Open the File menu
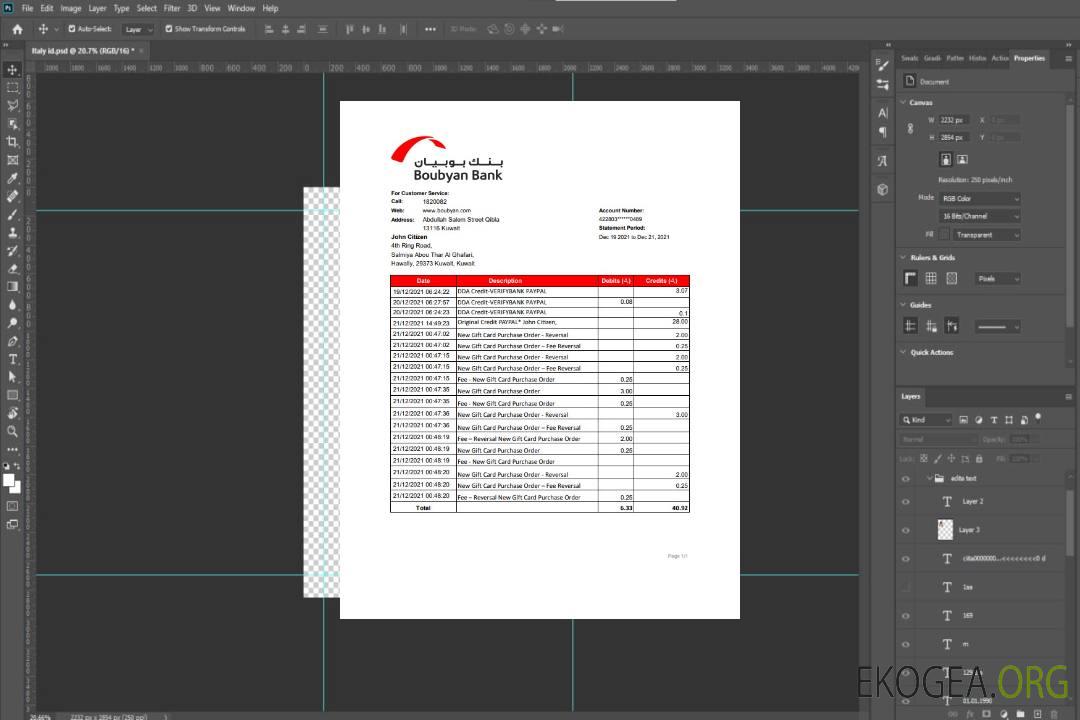 (28, 8)
